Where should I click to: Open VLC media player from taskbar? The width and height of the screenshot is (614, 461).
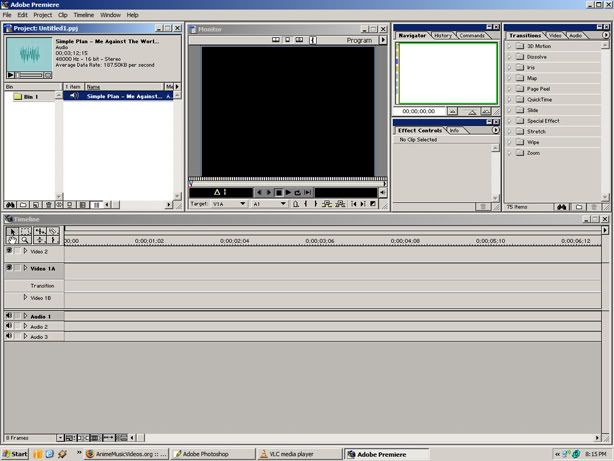(299, 454)
